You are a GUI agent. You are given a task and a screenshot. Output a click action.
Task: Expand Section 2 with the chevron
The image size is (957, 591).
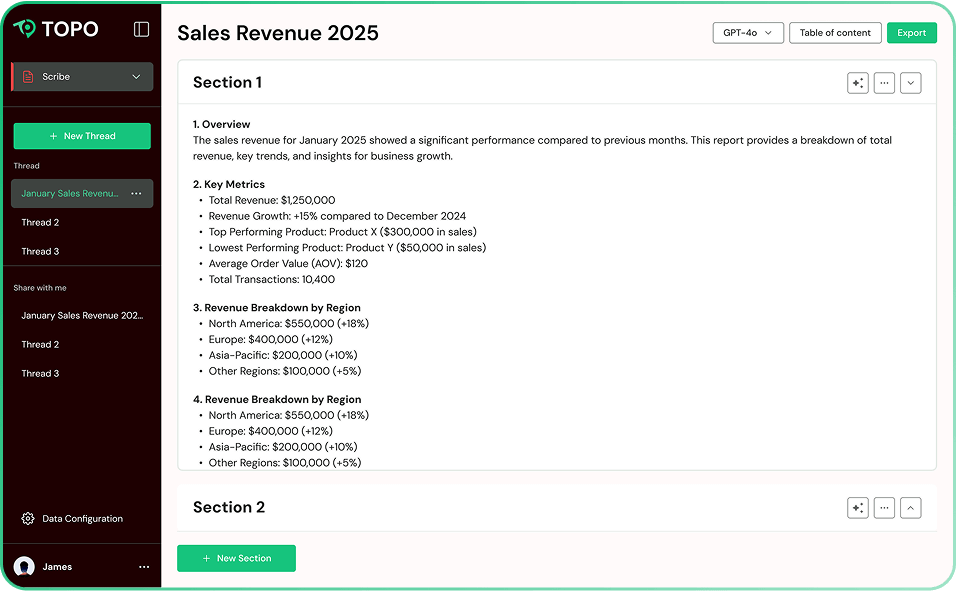[x=910, y=508]
